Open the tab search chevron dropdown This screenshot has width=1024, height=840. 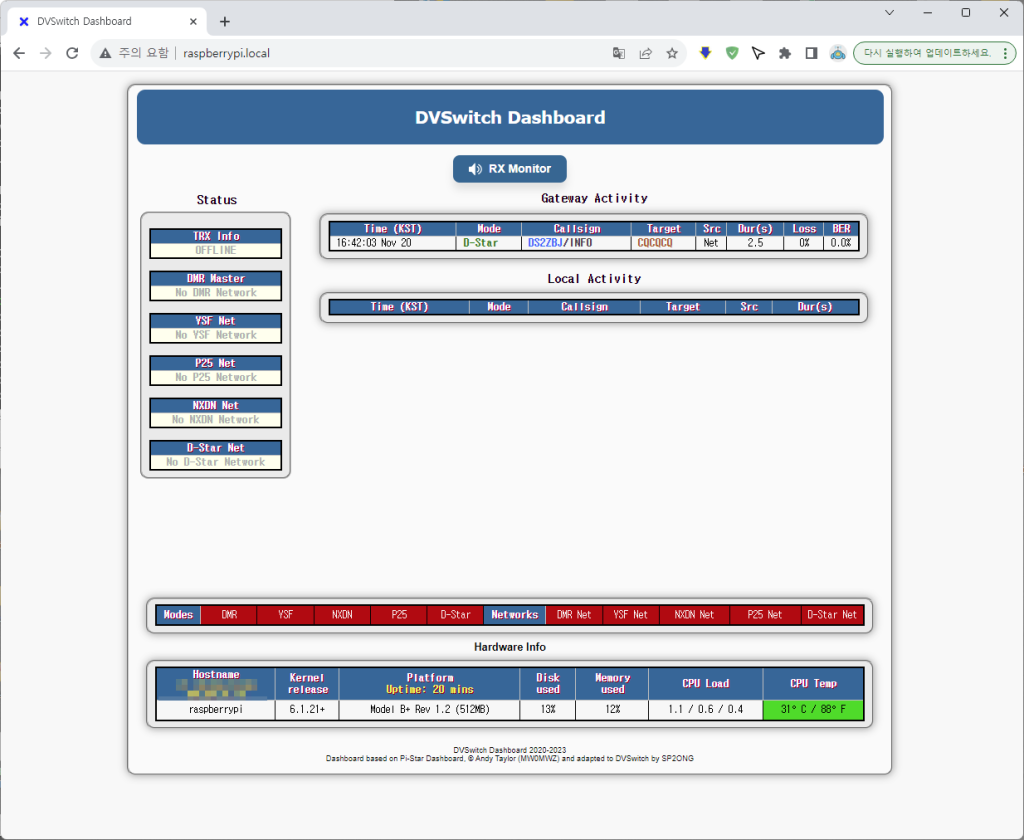(890, 12)
